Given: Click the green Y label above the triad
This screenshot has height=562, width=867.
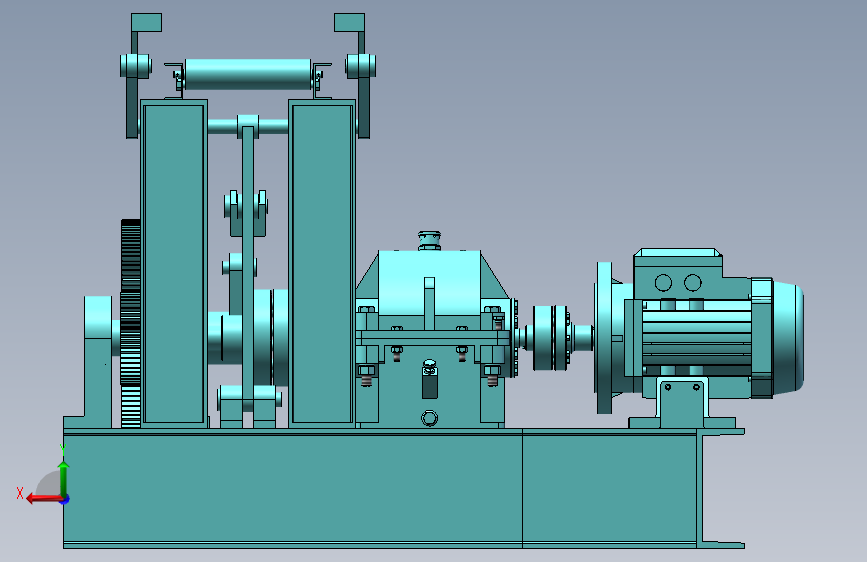Looking at the screenshot, I should click(63, 449).
